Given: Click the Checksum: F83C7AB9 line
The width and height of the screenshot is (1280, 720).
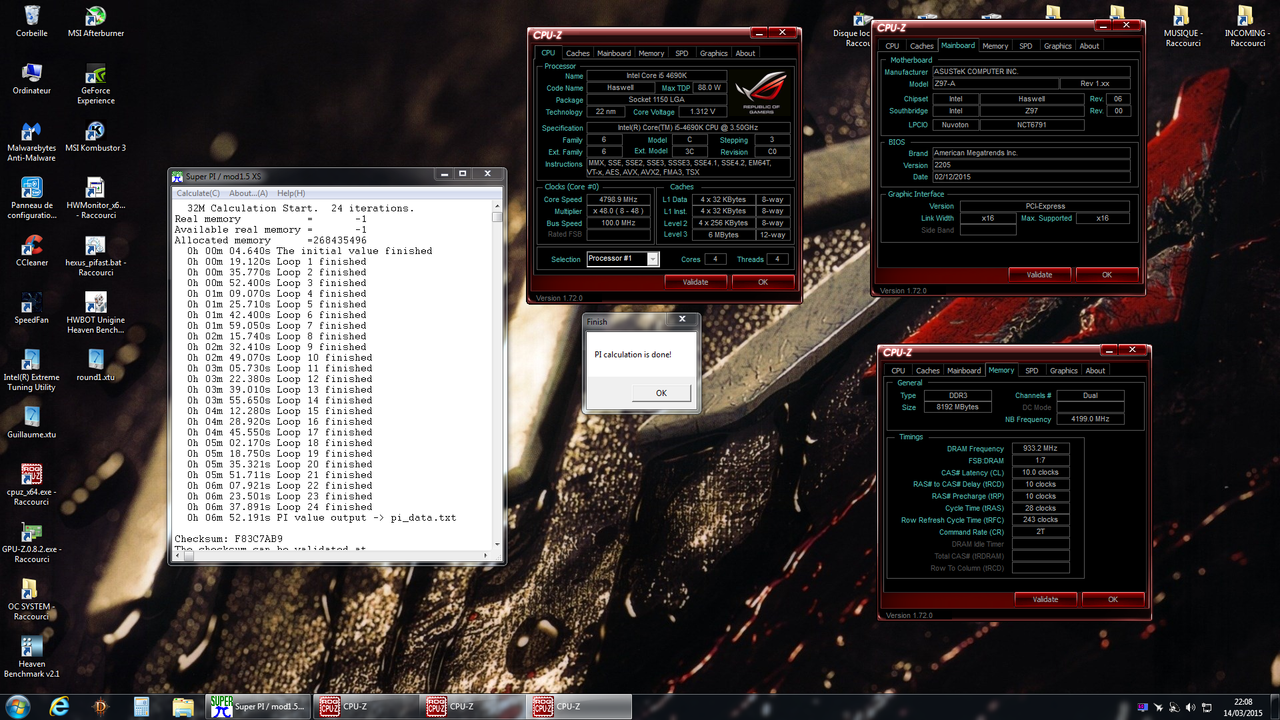Looking at the screenshot, I should coord(229,539).
